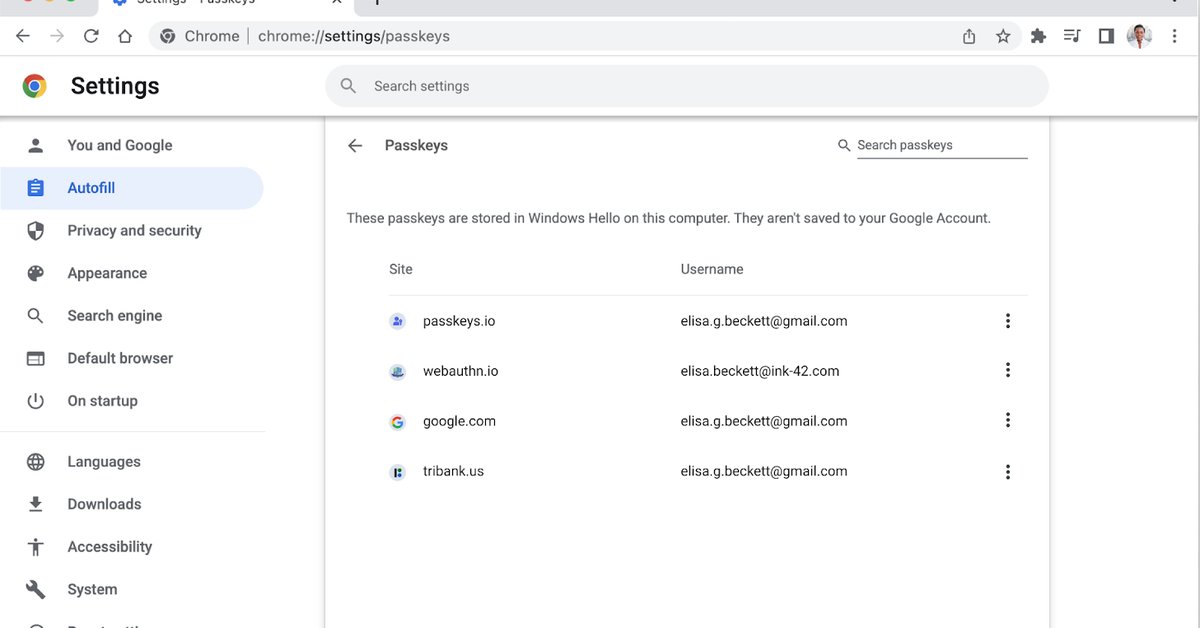Go back from the Passkeys page
Viewport: 1200px width, 628px height.
(355, 145)
